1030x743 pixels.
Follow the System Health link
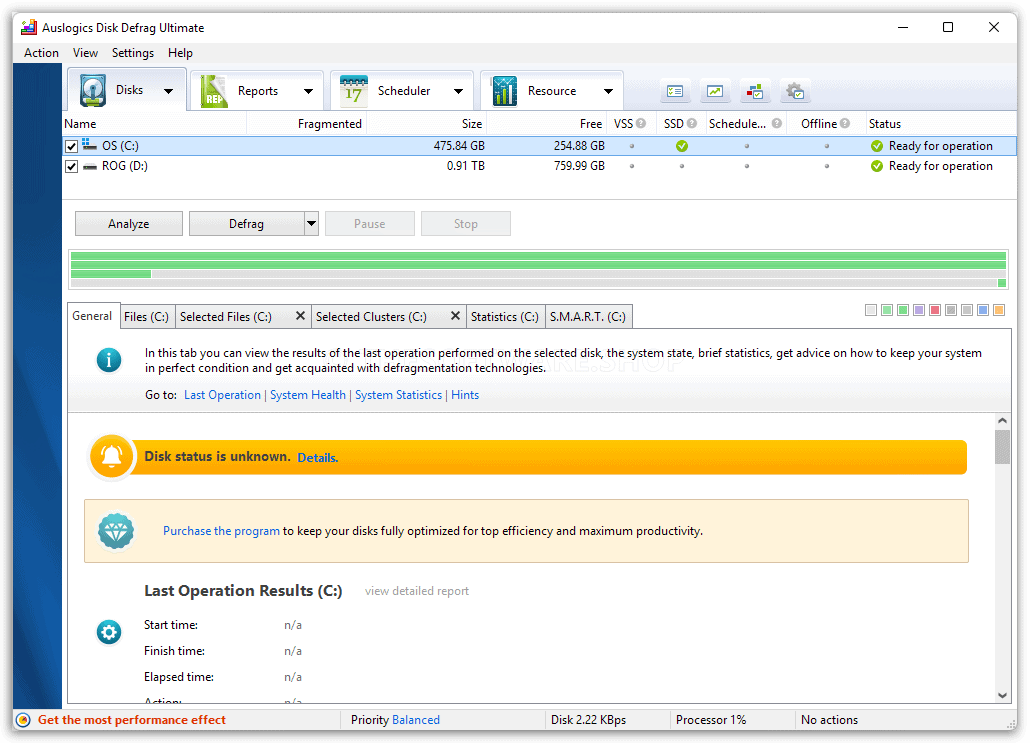(x=307, y=395)
